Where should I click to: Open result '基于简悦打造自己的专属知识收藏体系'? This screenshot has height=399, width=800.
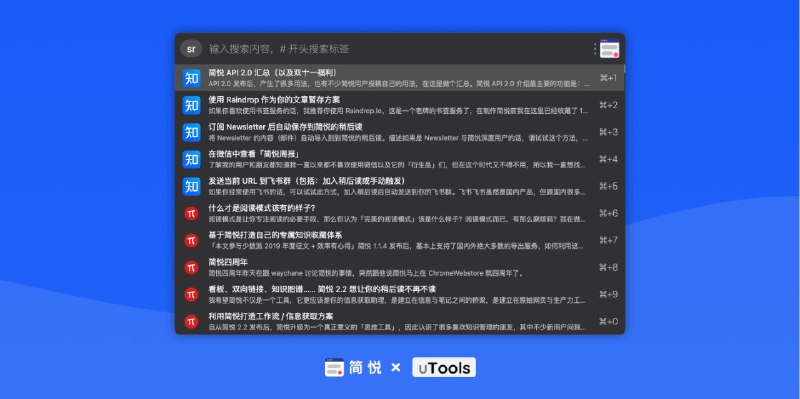[x=399, y=240]
